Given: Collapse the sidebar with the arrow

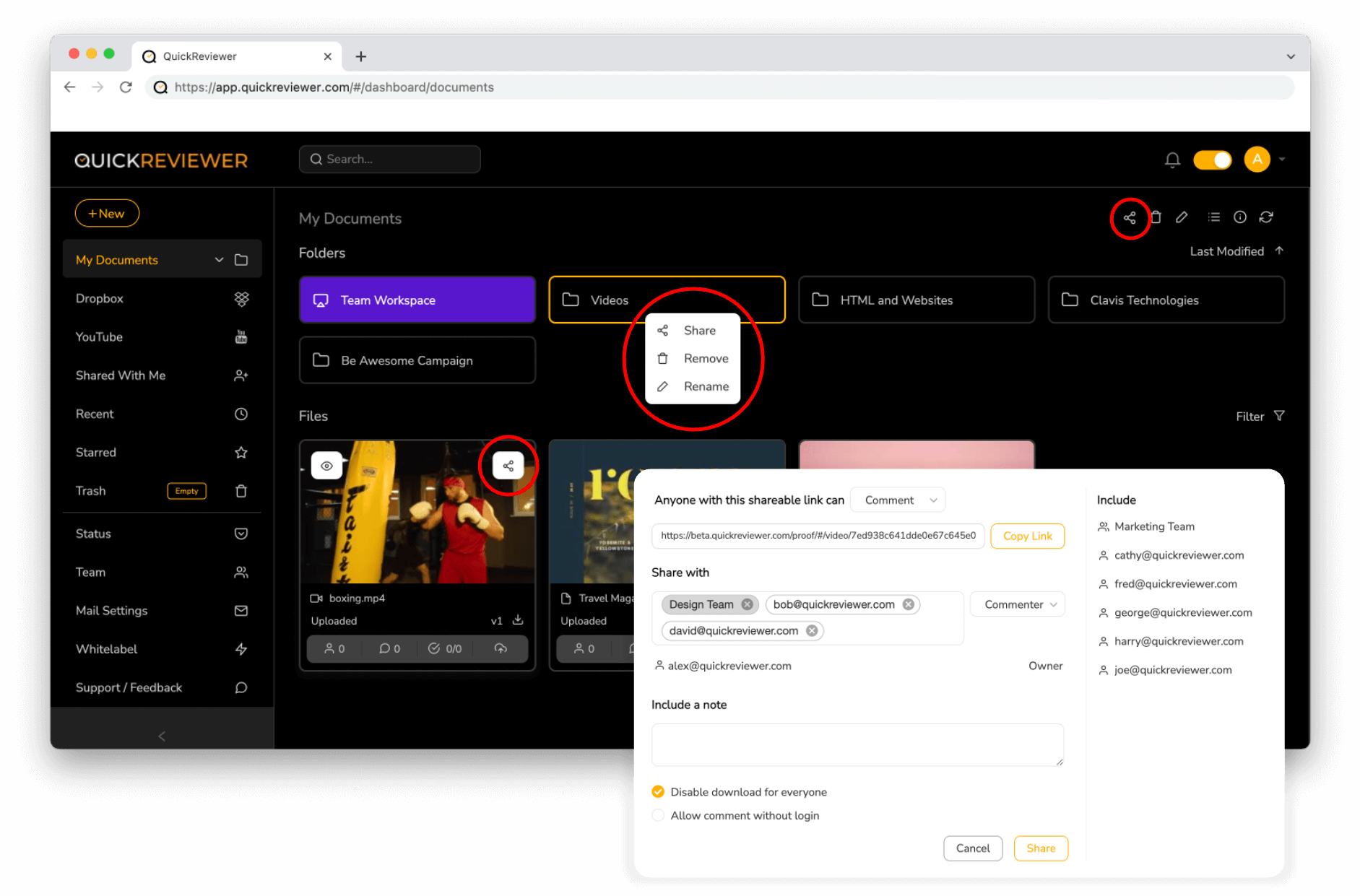Looking at the screenshot, I should 162,736.
